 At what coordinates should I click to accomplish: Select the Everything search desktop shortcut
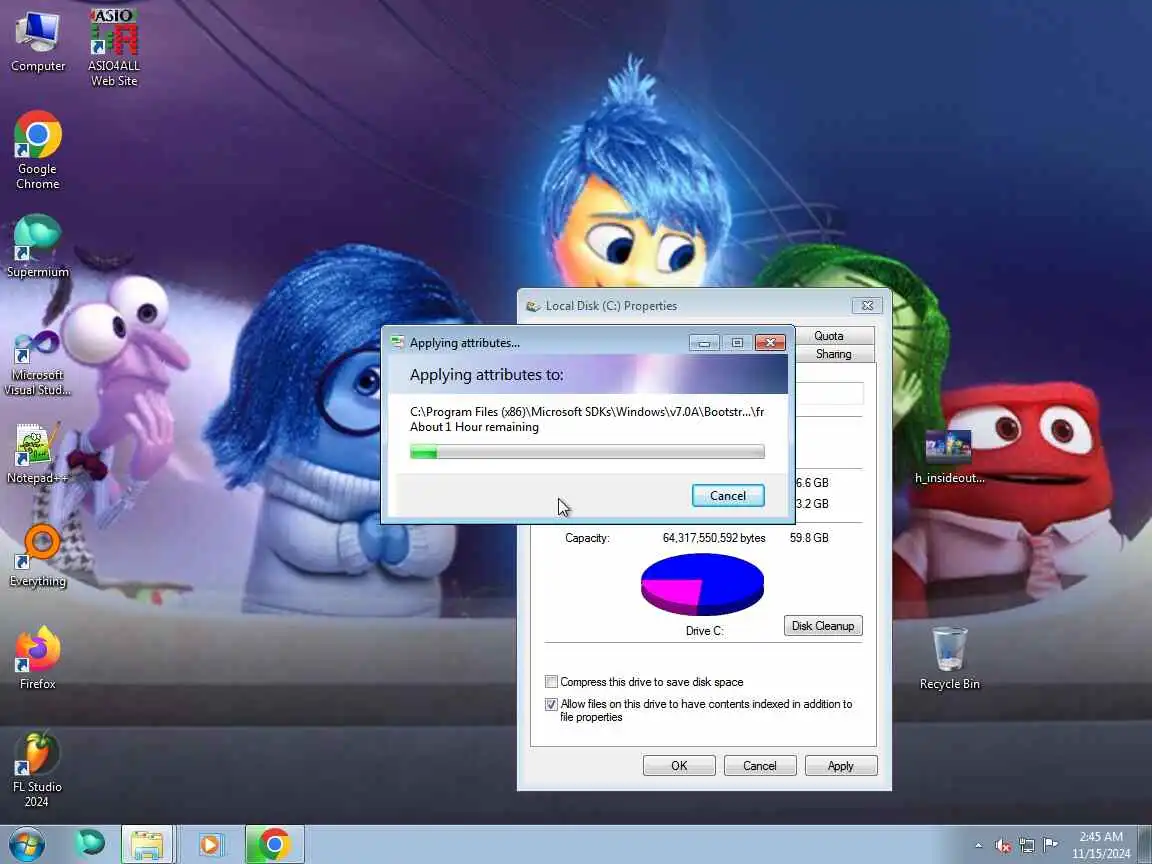(x=37, y=556)
